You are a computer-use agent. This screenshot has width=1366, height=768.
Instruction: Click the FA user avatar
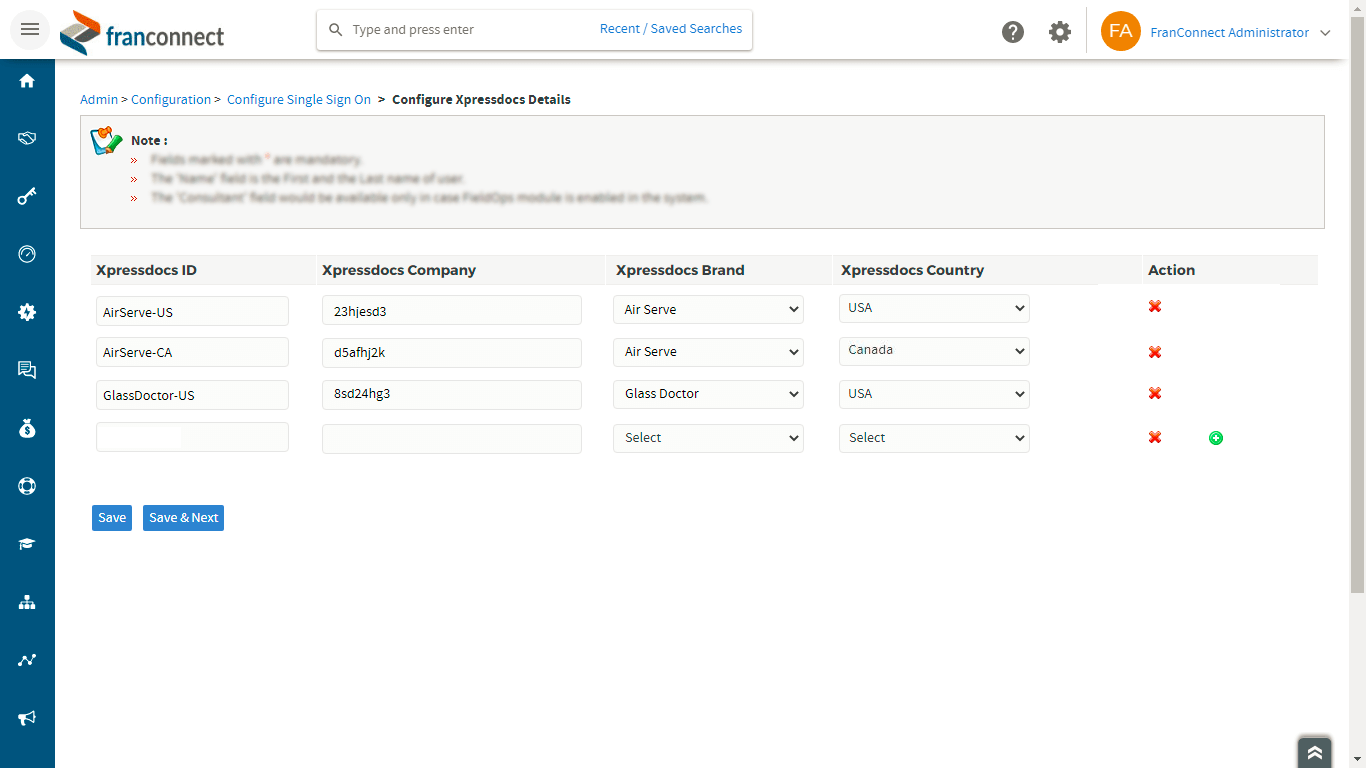(1121, 31)
